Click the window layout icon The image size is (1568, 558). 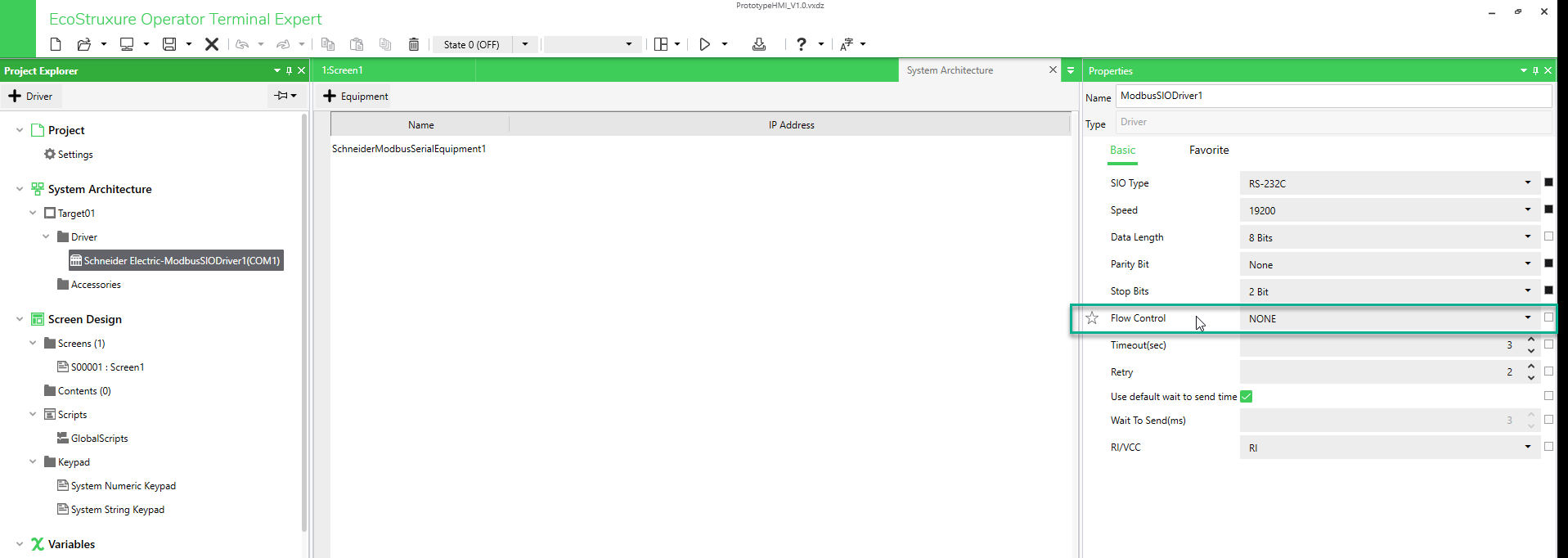coord(661,44)
